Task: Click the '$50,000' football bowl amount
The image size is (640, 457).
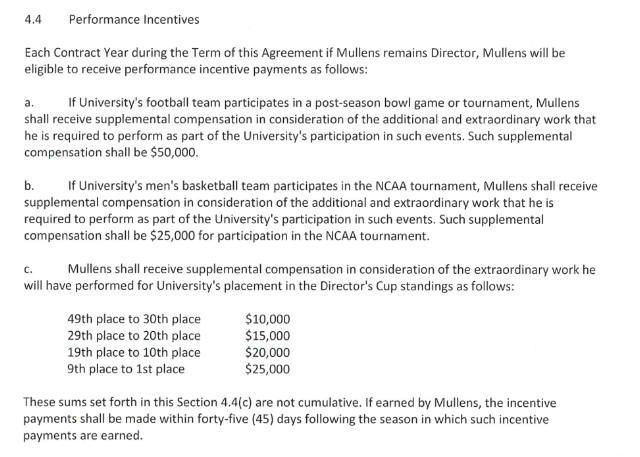Action: tap(173, 153)
